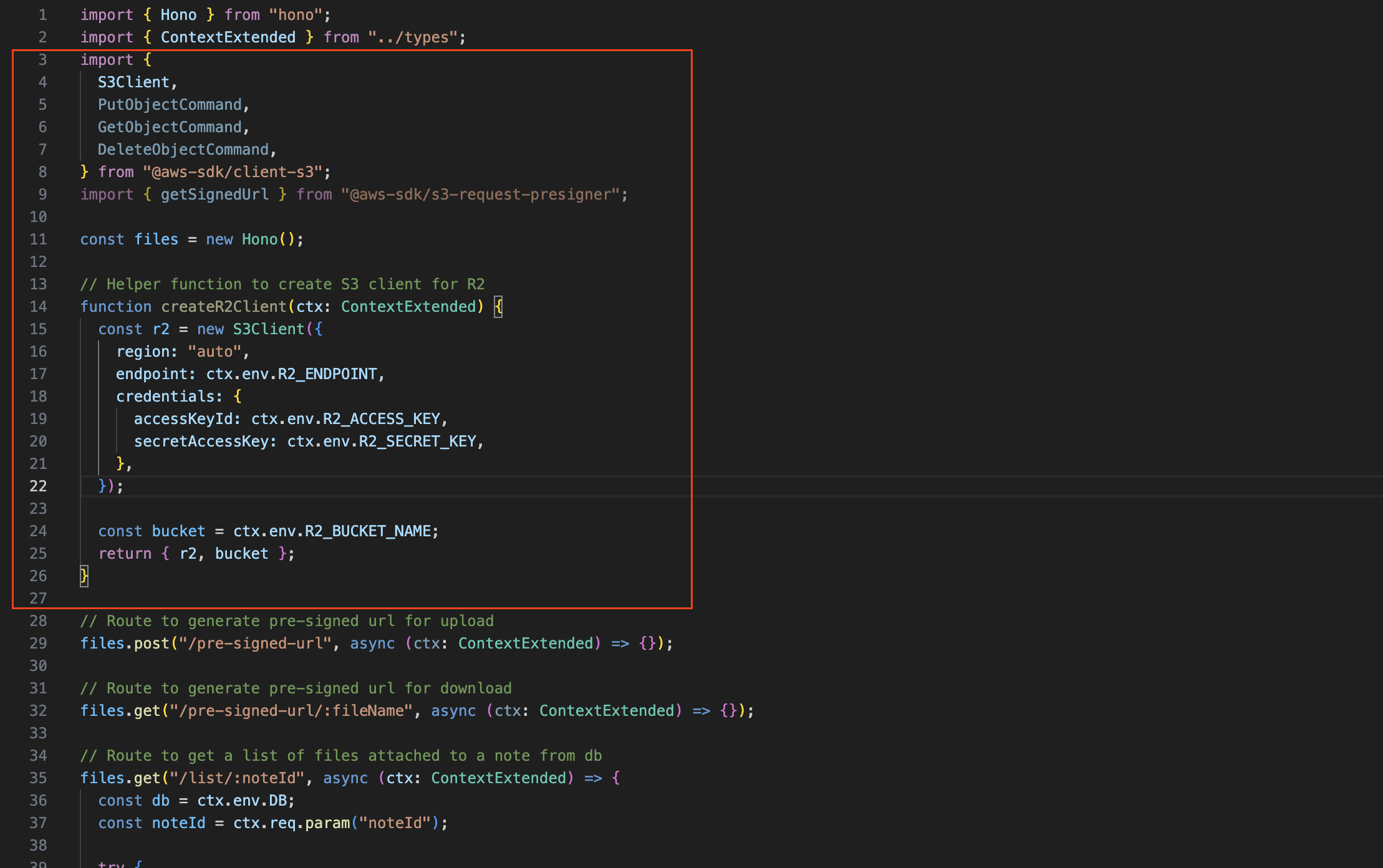Screen dimensions: 1383x868
Task: Click R2_SECRET_KEY in the credentials block
Action: (417, 441)
